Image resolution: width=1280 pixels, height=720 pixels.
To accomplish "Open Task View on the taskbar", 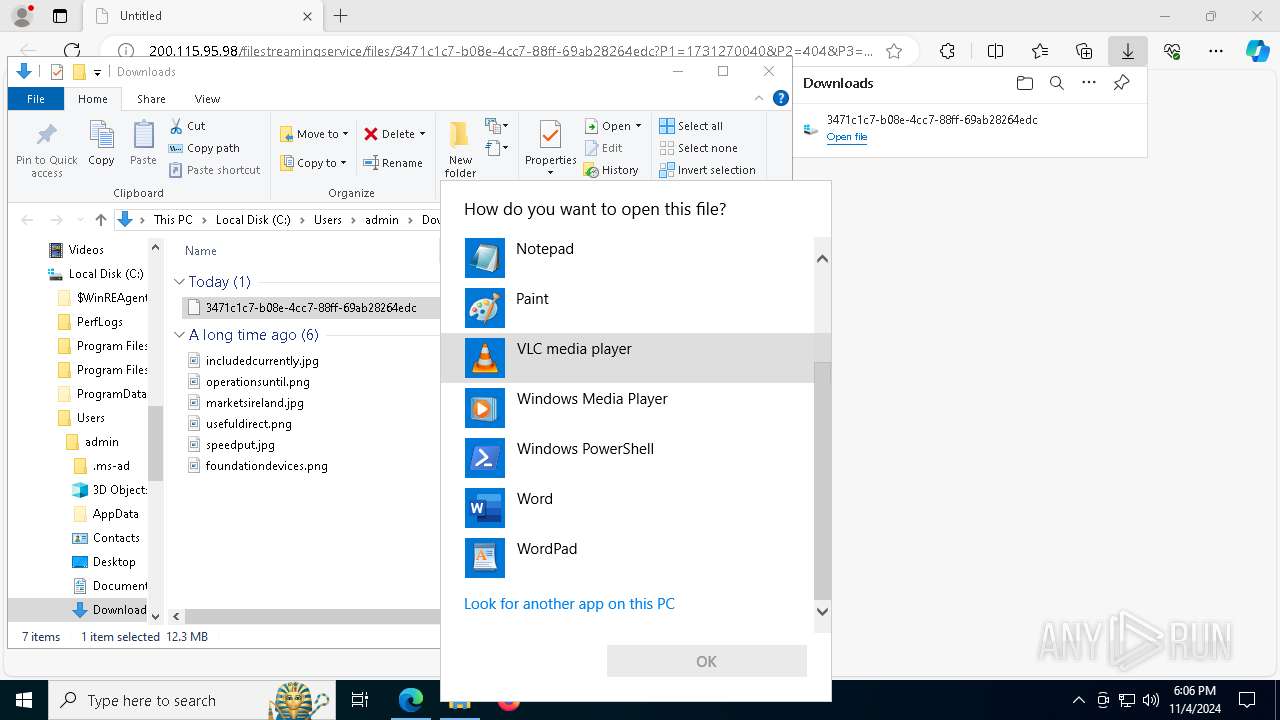I will [360, 700].
